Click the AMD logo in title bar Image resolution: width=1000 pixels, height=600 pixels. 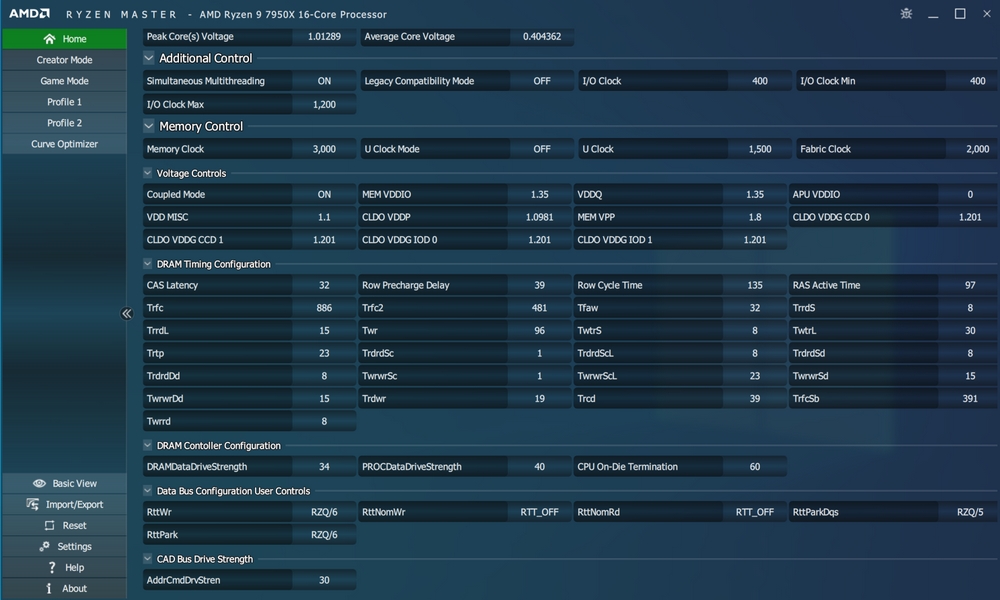[29, 13]
